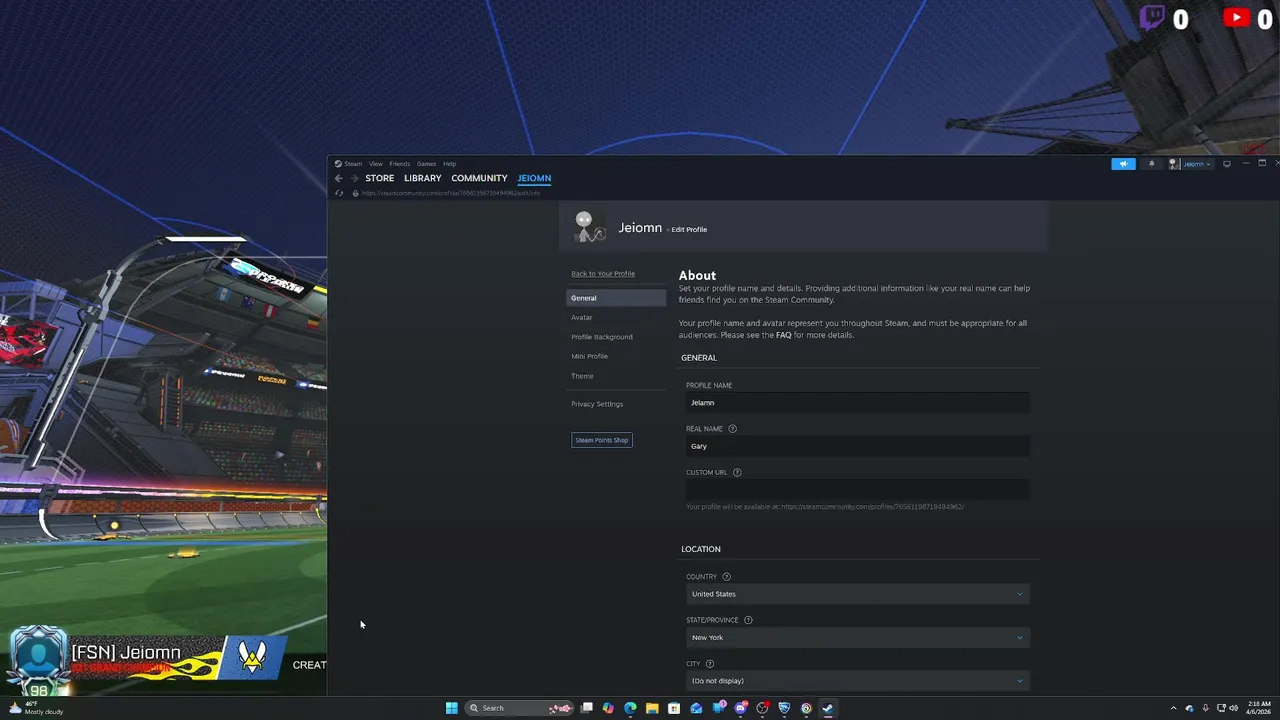Screen dimensions: 1280x720
Task: Select the JEIOMN profile tab
Action: (x=534, y=178)
